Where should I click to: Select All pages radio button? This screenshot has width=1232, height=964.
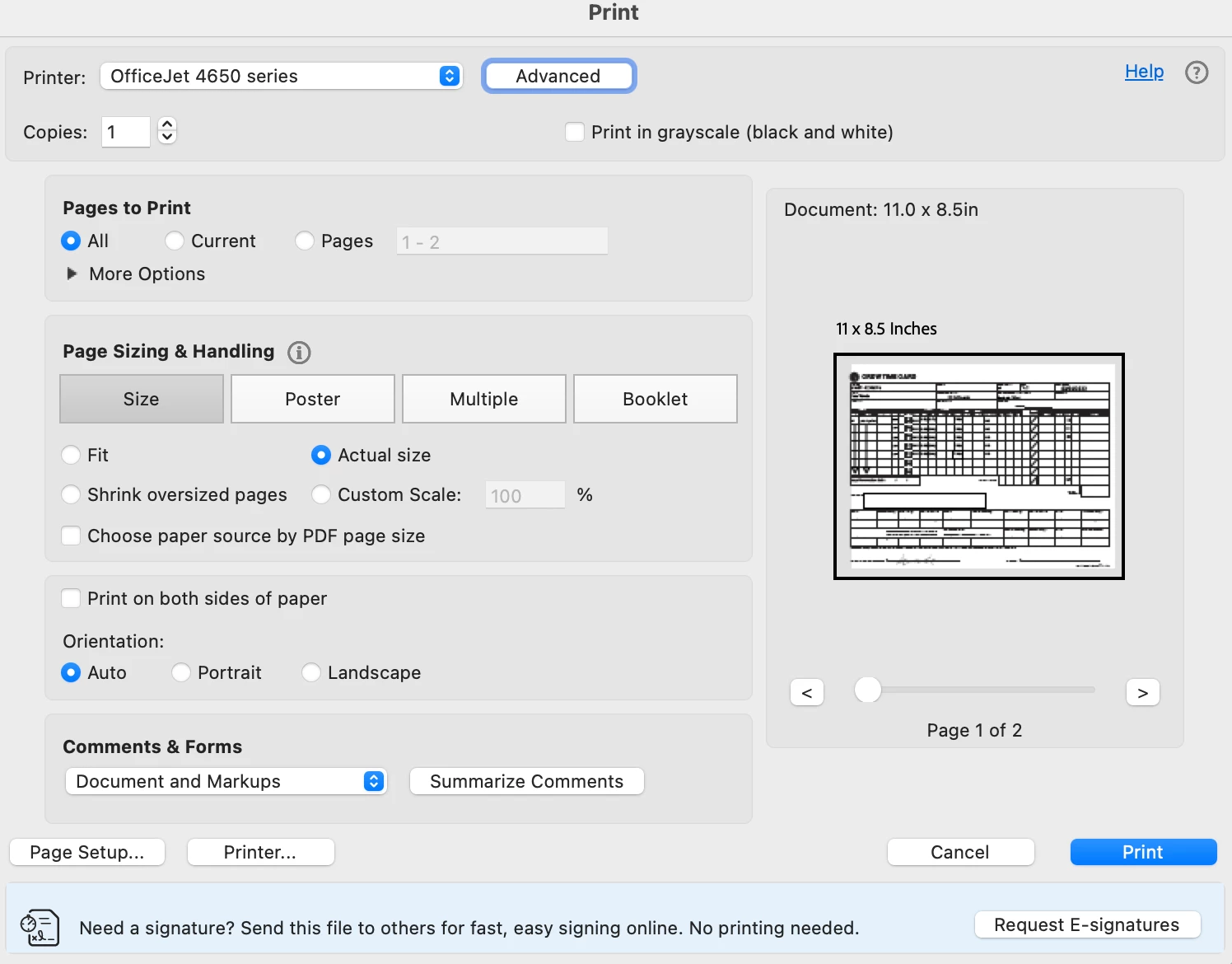(x=71, y=241)
